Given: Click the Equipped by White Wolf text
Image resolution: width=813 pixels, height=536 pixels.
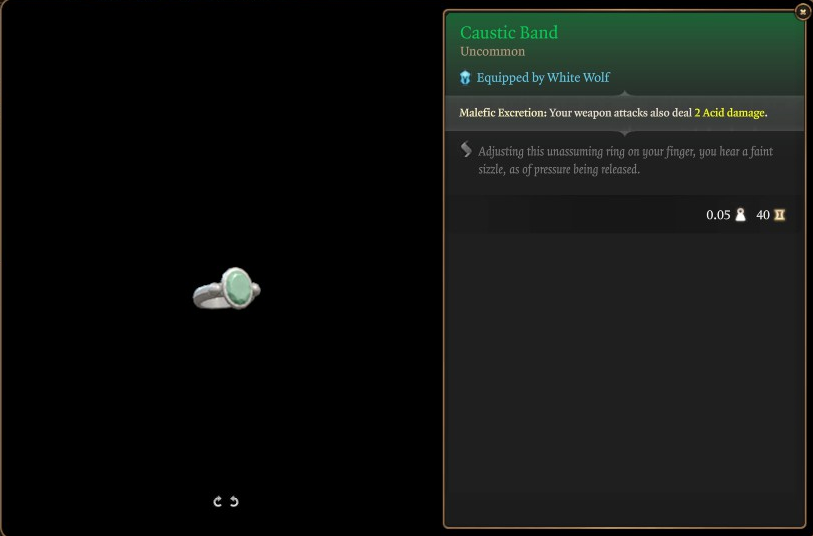Looking at the screenshot, I should click(543, 78).
